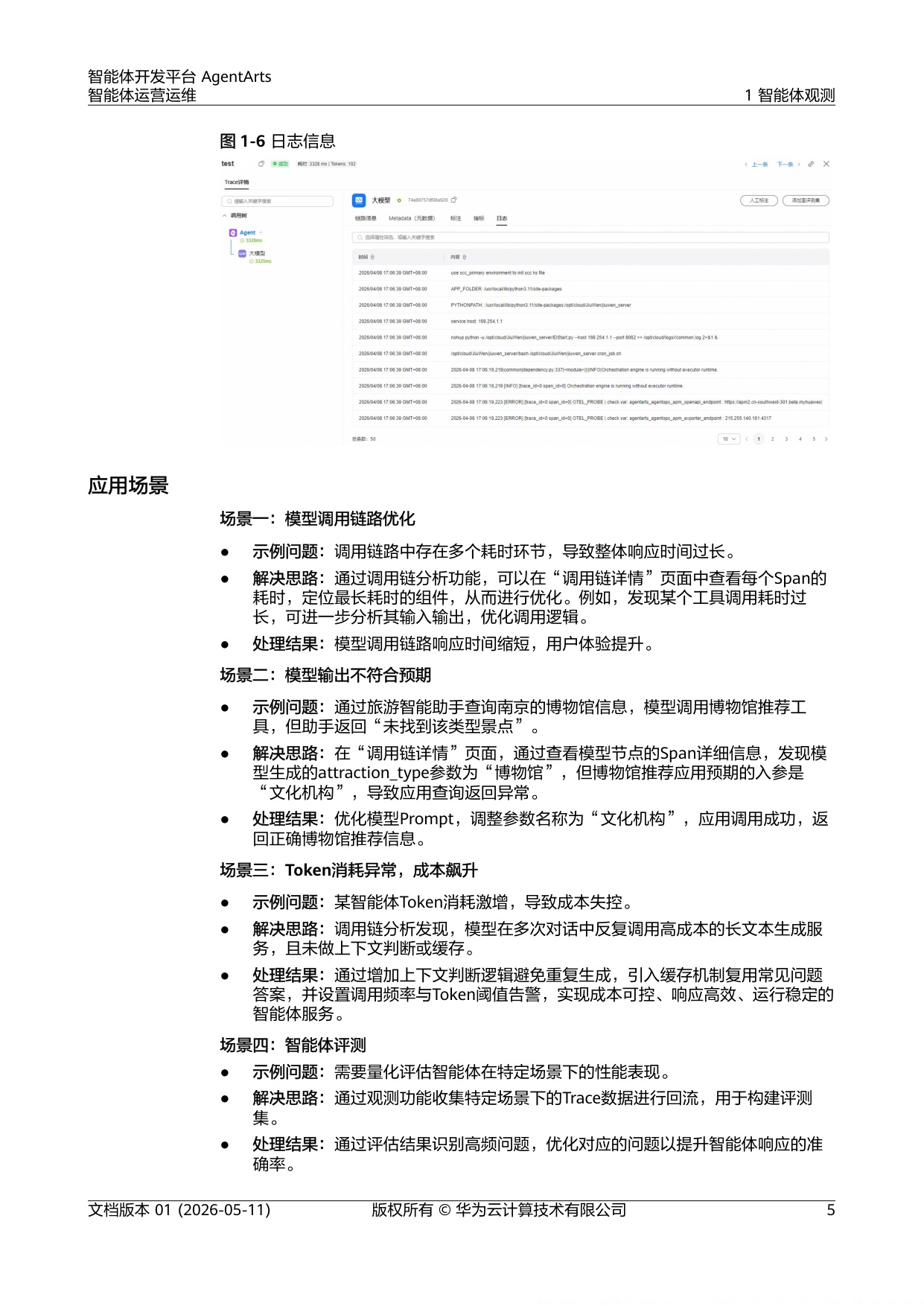Click the log row mentioning cron_job.sh
924x1306 pixels.
pyautogui.click(x=590, y=354)
